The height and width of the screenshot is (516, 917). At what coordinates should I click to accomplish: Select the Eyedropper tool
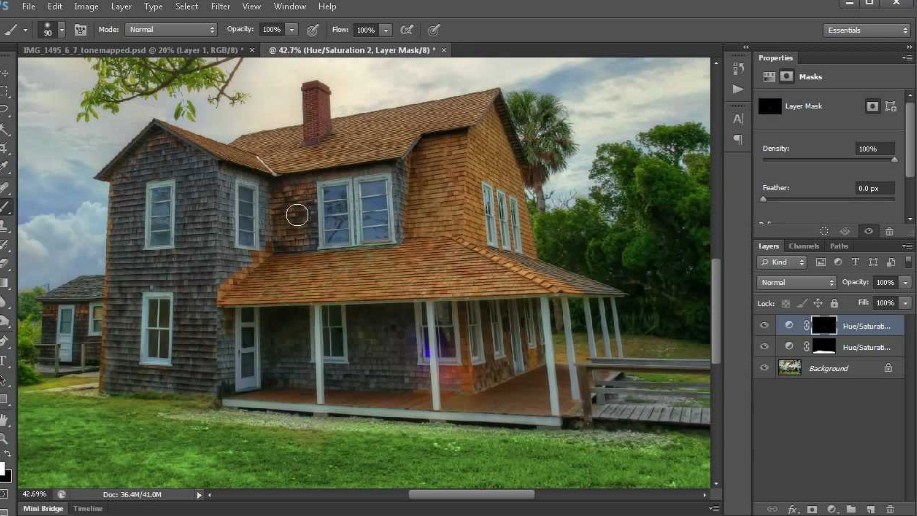(x=4, y=167)
